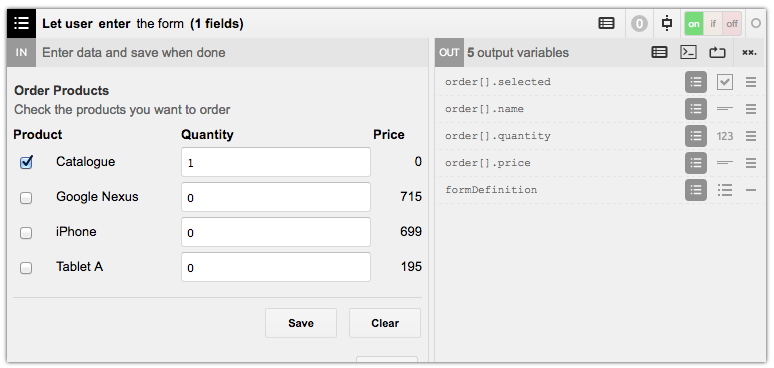The width and height of the screenshot is (774, 368).
Task: Click the loop arrow icon in output header
Action: pyautogui.click(x=717, y=52)
